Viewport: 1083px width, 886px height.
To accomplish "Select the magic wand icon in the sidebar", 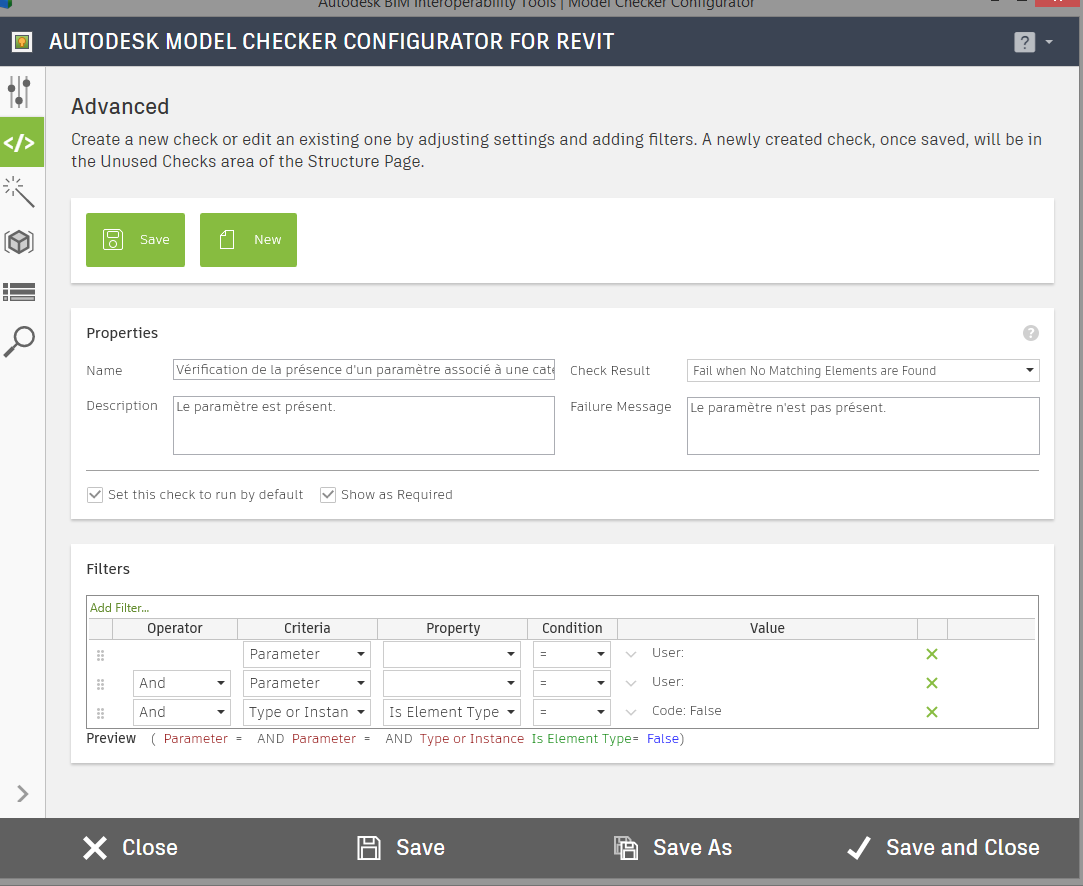I will (21, 191).
